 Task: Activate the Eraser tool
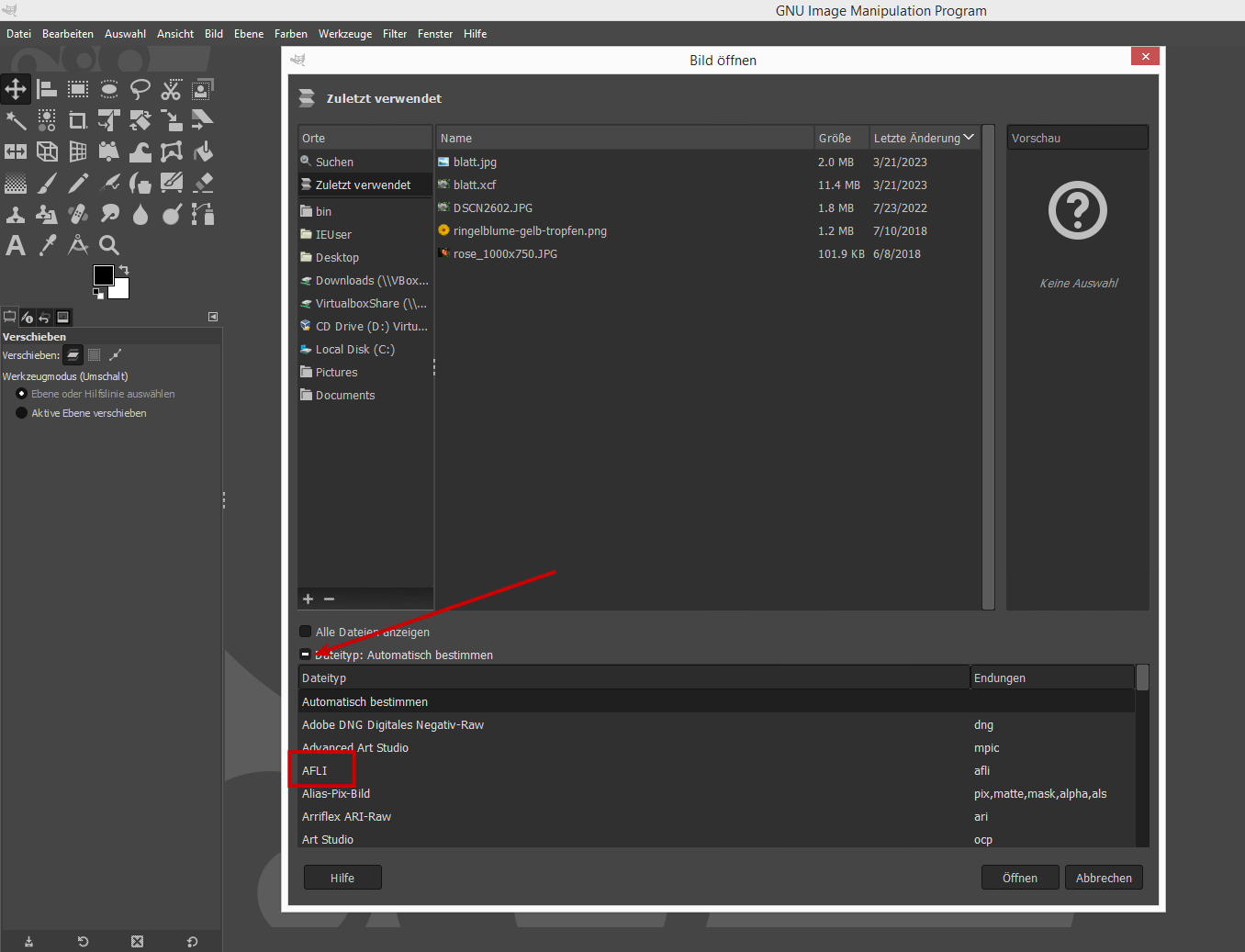point(203,183)
